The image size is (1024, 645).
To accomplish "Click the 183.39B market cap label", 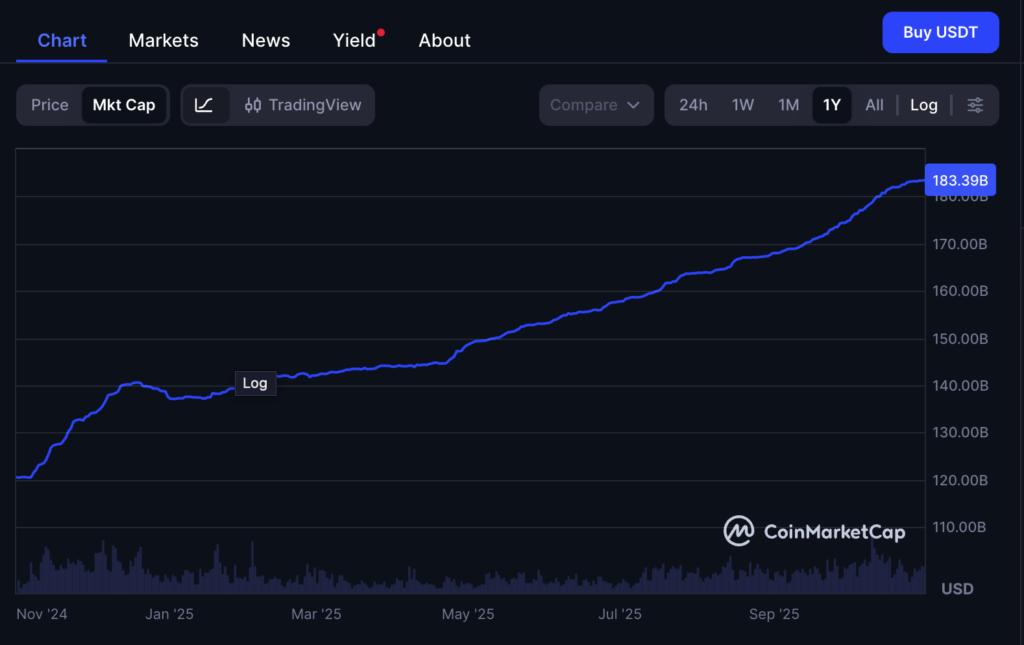I will [x=959, y=179].
